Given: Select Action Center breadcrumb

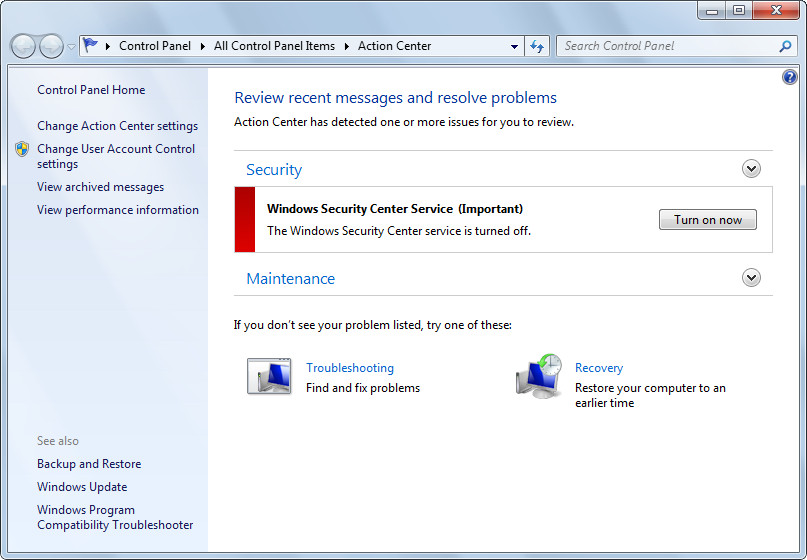Looking at the screenshot, I should [x=394, y=46].
